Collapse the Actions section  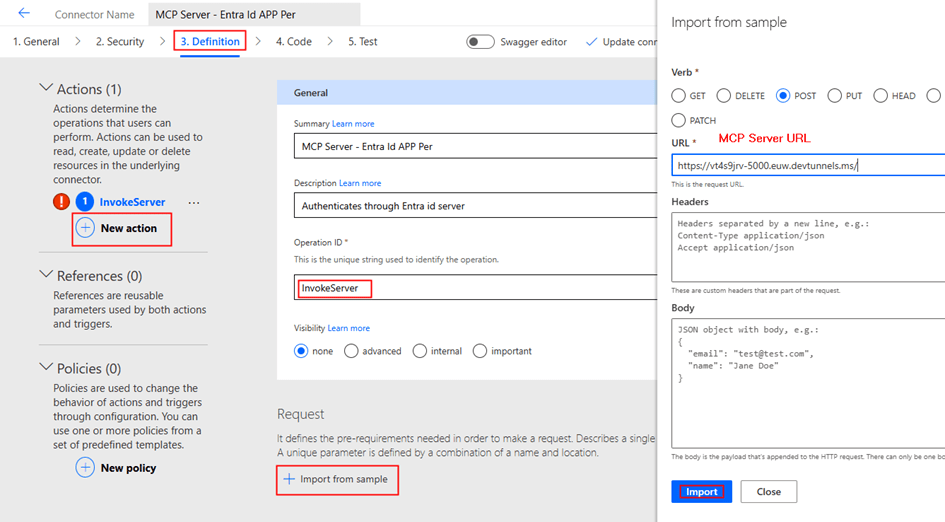tap(46, 88)
